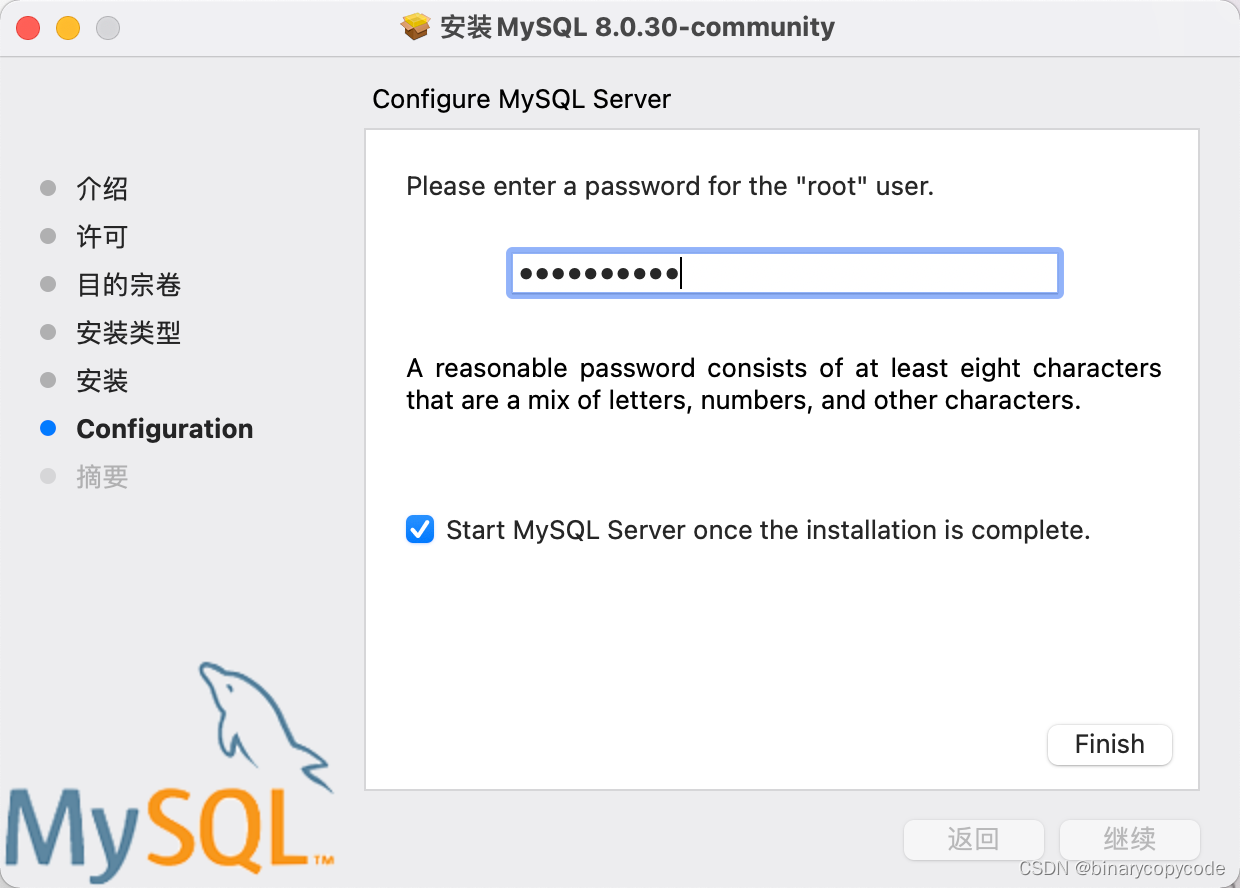Click the red close window button
Viewport: 1240px width, 888px height.
point(28,28)
